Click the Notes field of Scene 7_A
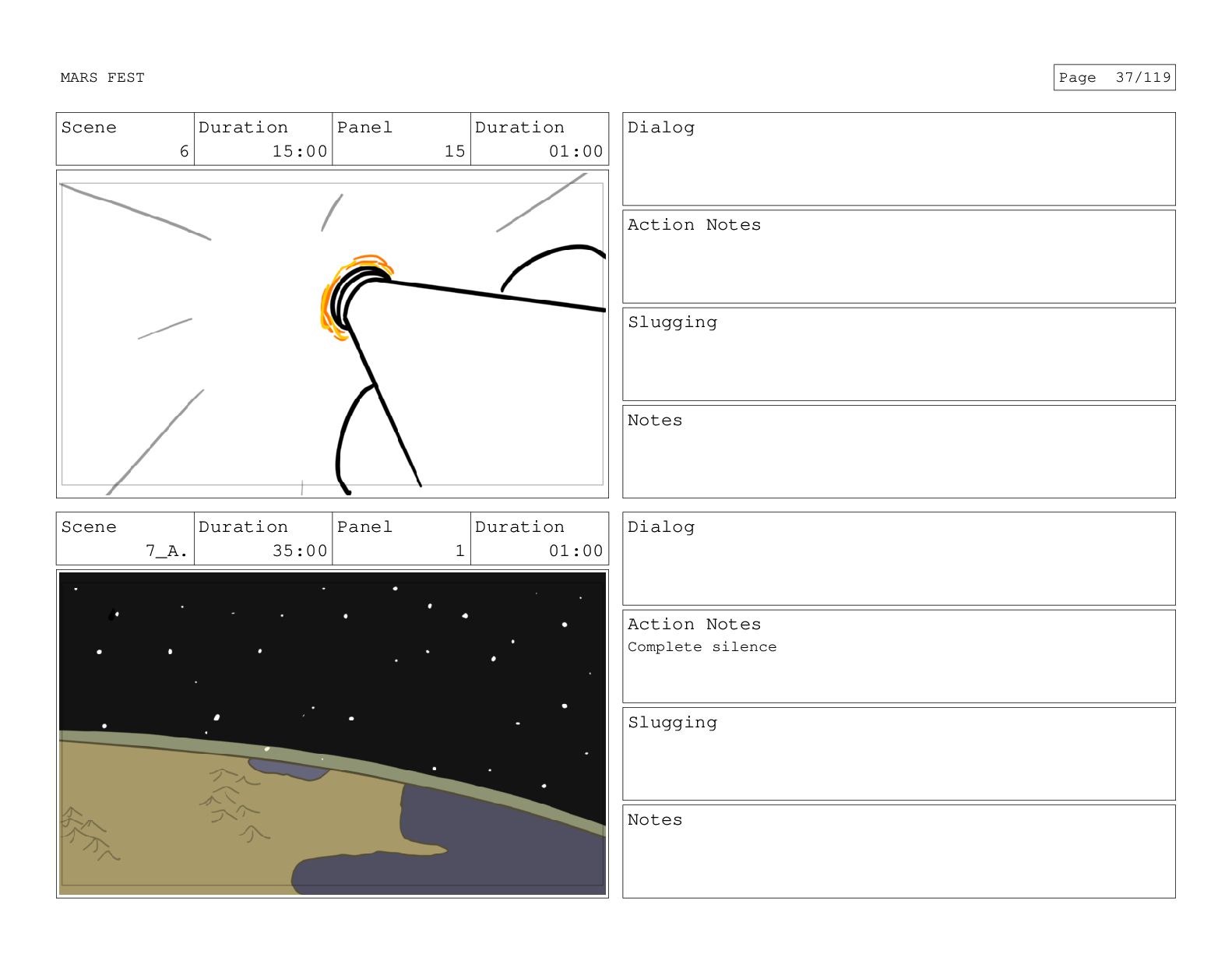 pos(899,851)
